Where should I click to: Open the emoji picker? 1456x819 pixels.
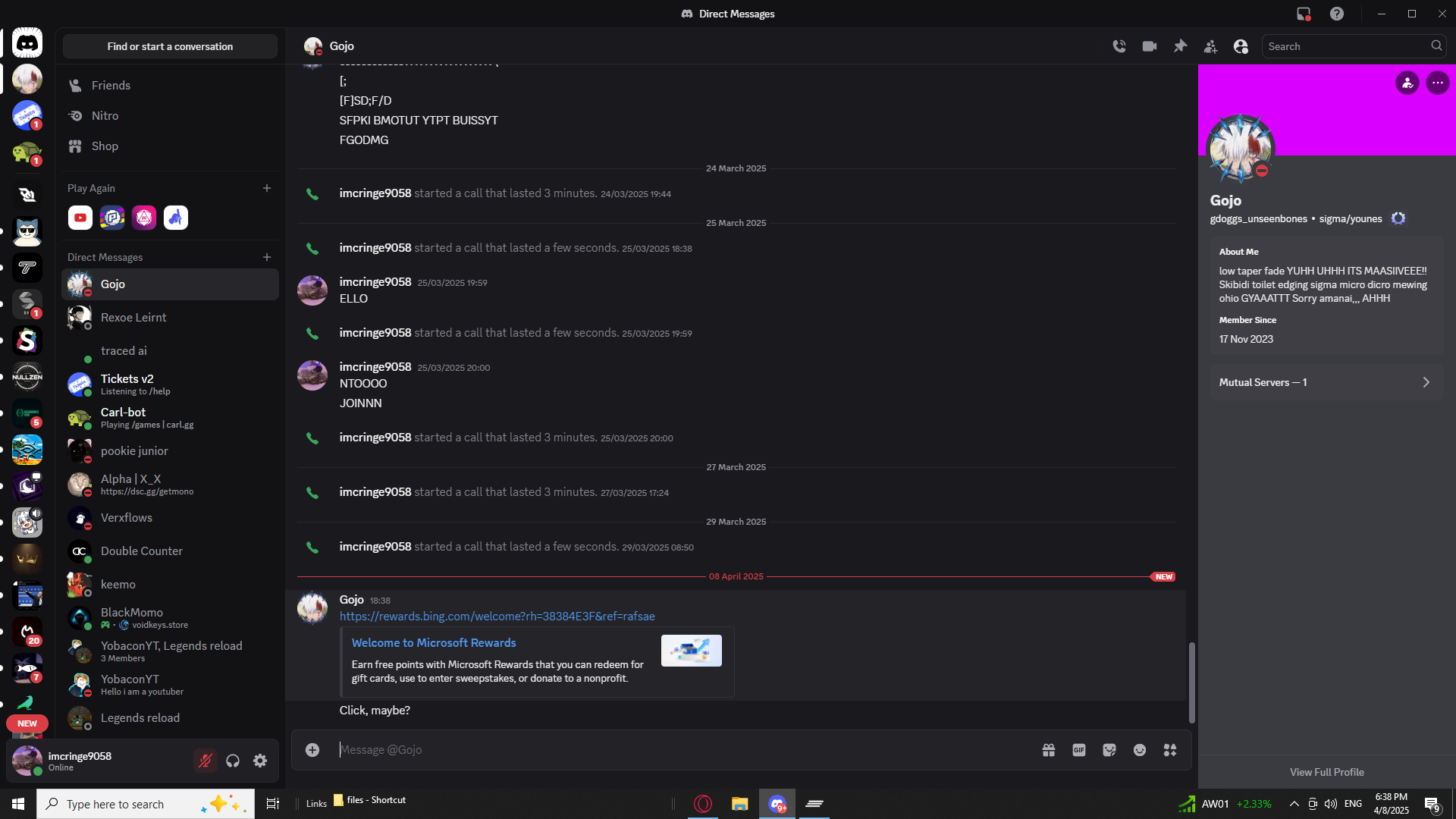tap(1140, 750)
